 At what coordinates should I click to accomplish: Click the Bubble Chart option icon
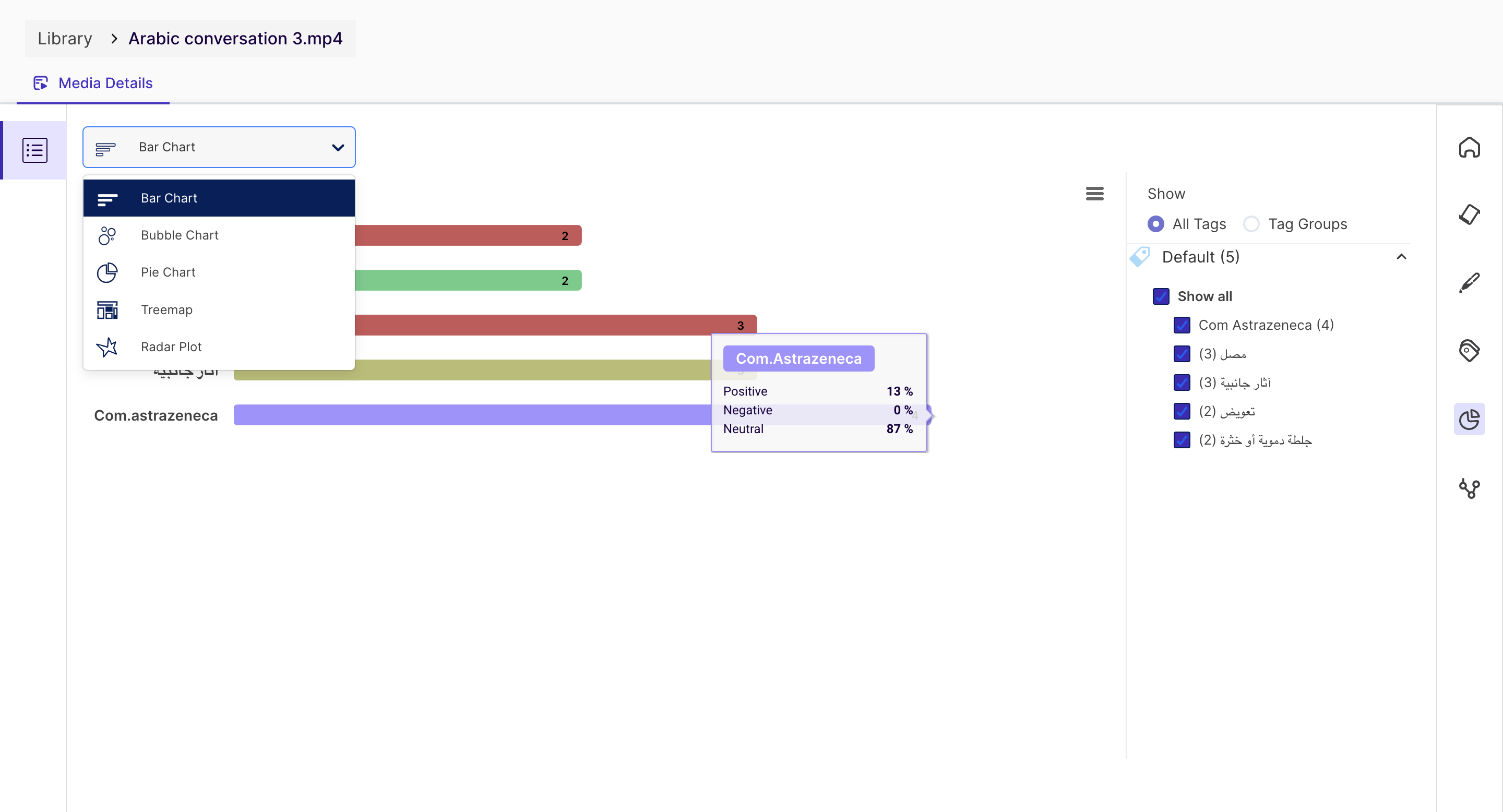(x=108, y=235)
